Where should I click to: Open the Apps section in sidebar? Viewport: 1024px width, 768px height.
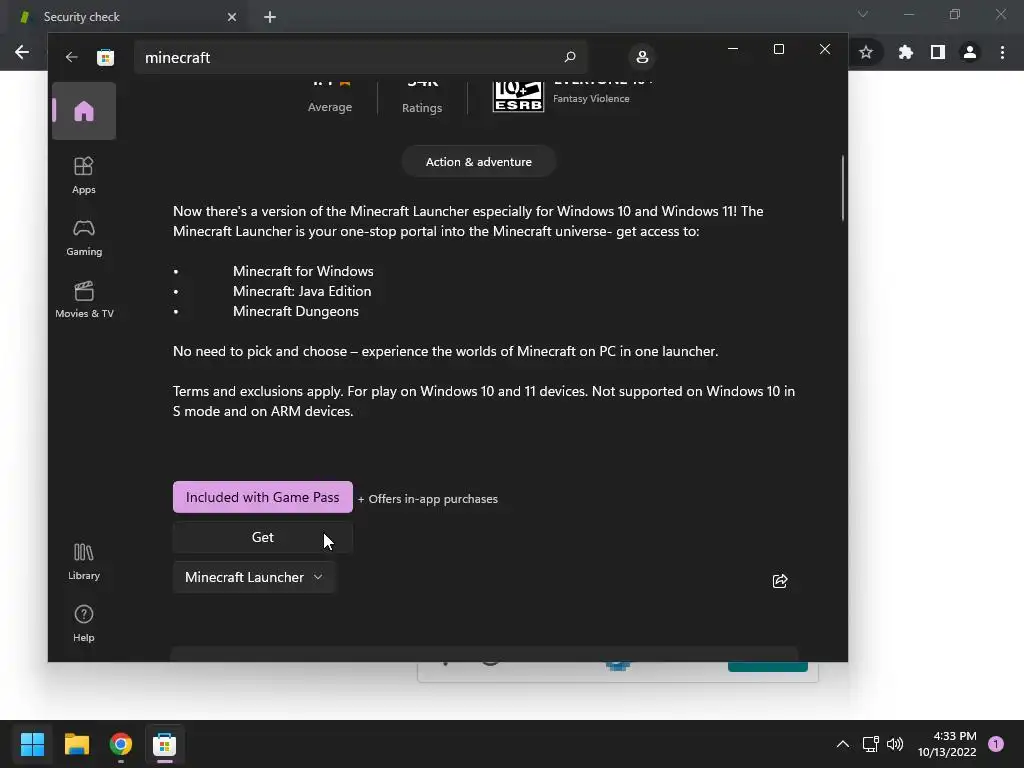pos(84,176)
